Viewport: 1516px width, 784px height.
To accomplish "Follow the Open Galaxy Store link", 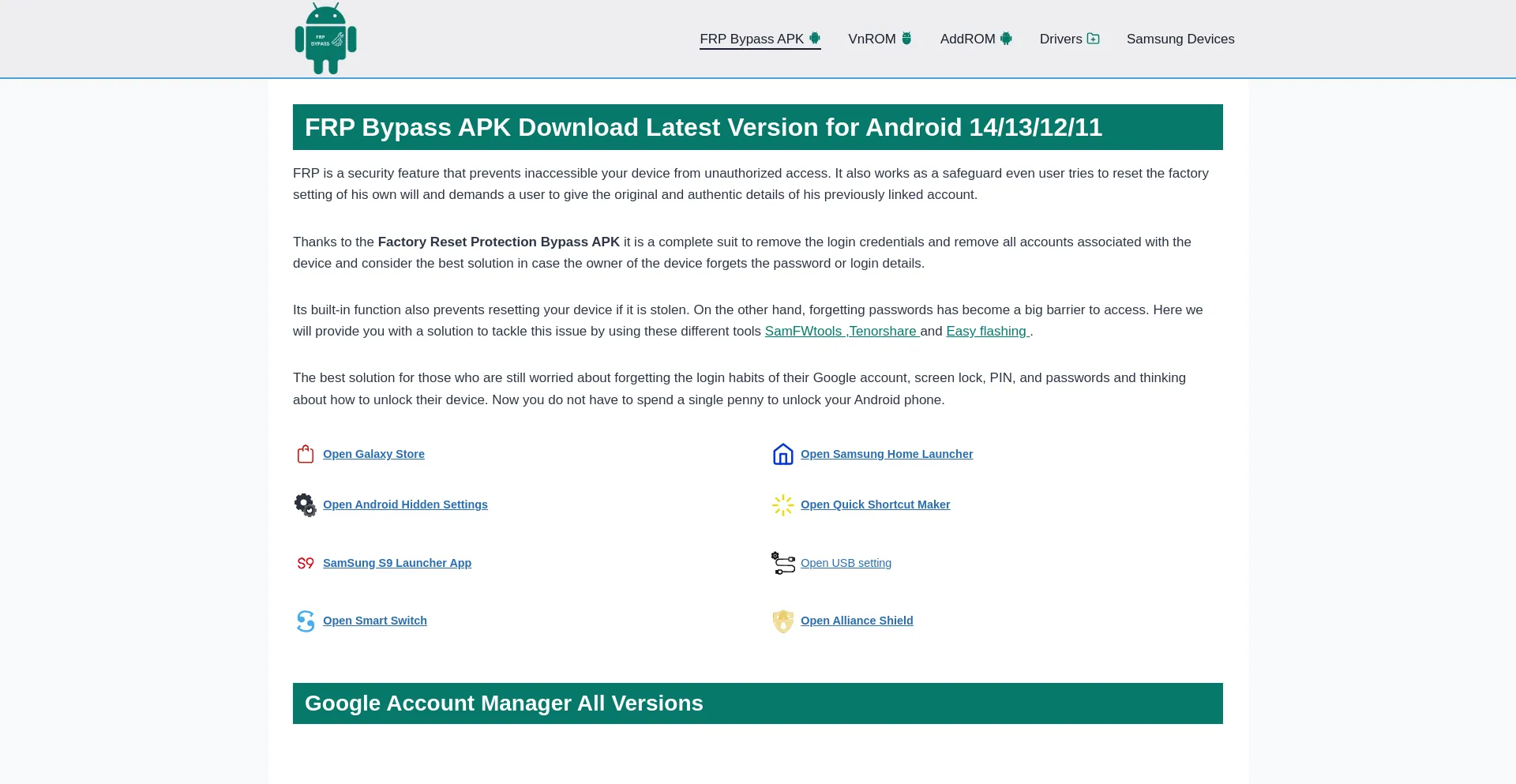I will (373, 454).
